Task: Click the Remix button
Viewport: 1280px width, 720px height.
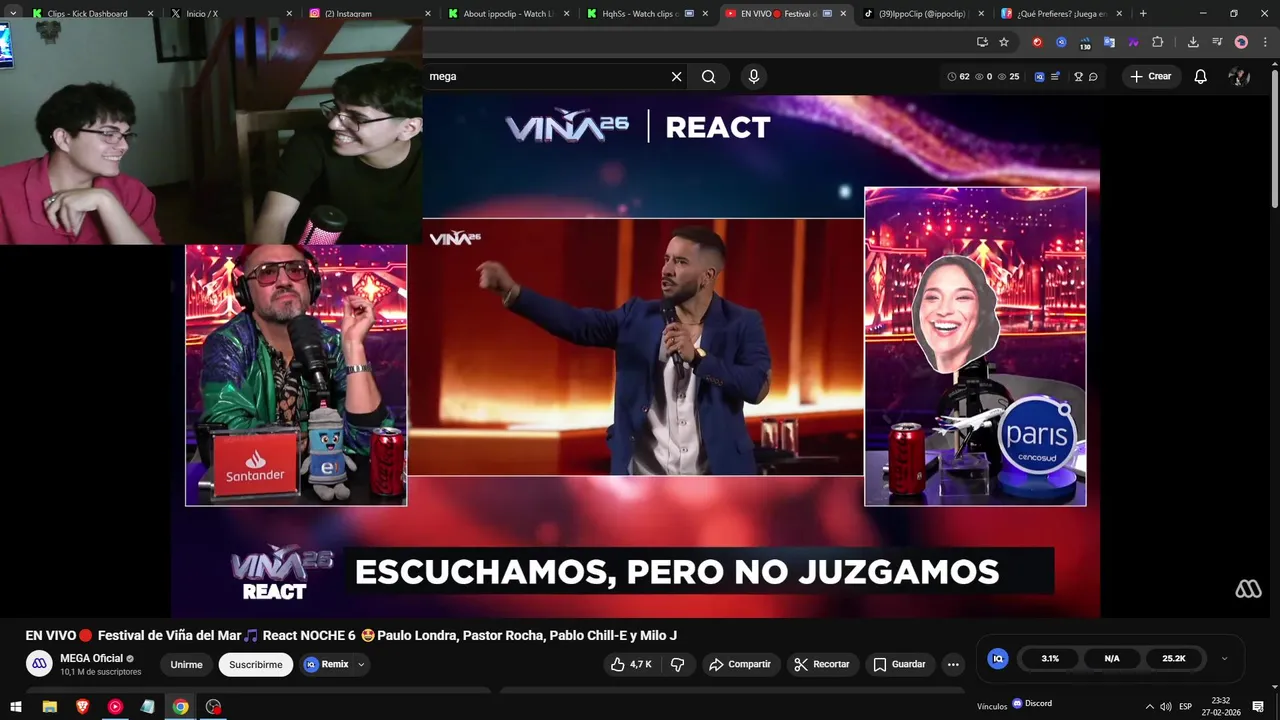Action: coord(327,664)
